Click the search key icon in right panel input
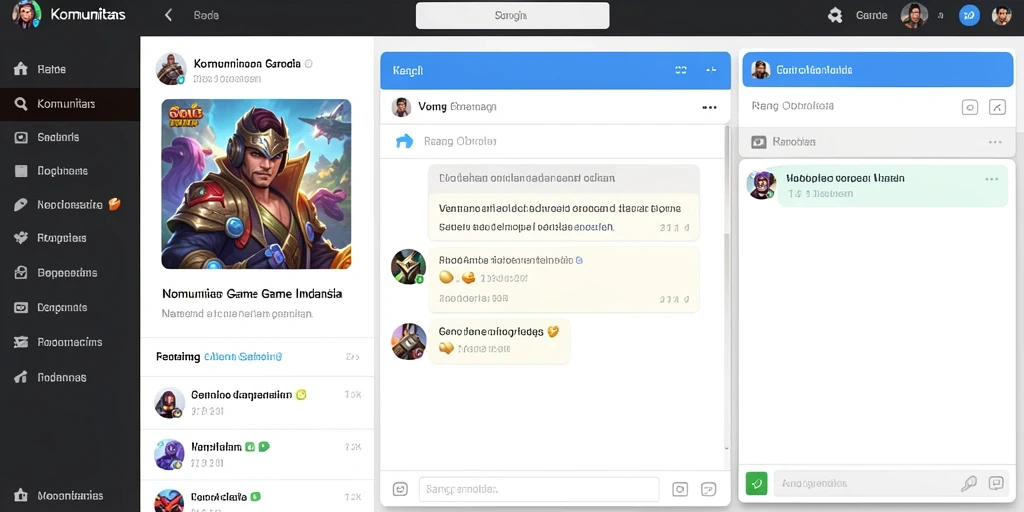 click(x=968, y=483)
